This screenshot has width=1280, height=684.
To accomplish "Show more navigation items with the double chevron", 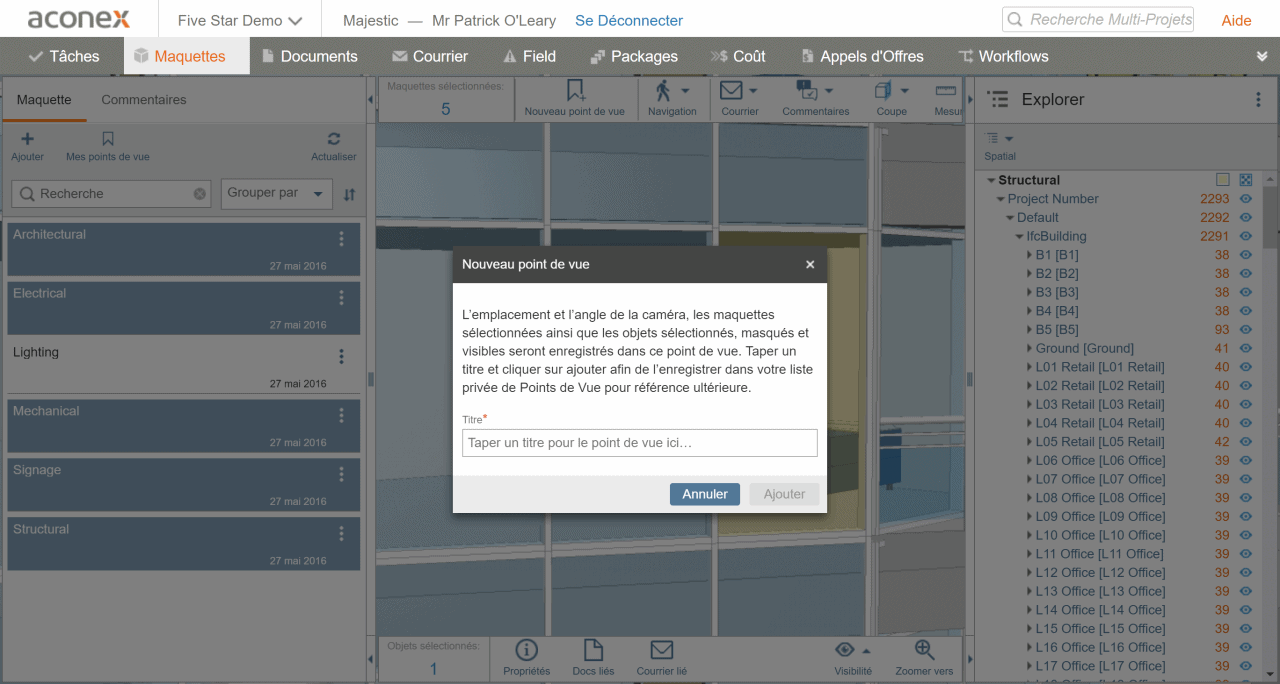I will 1262,57.
